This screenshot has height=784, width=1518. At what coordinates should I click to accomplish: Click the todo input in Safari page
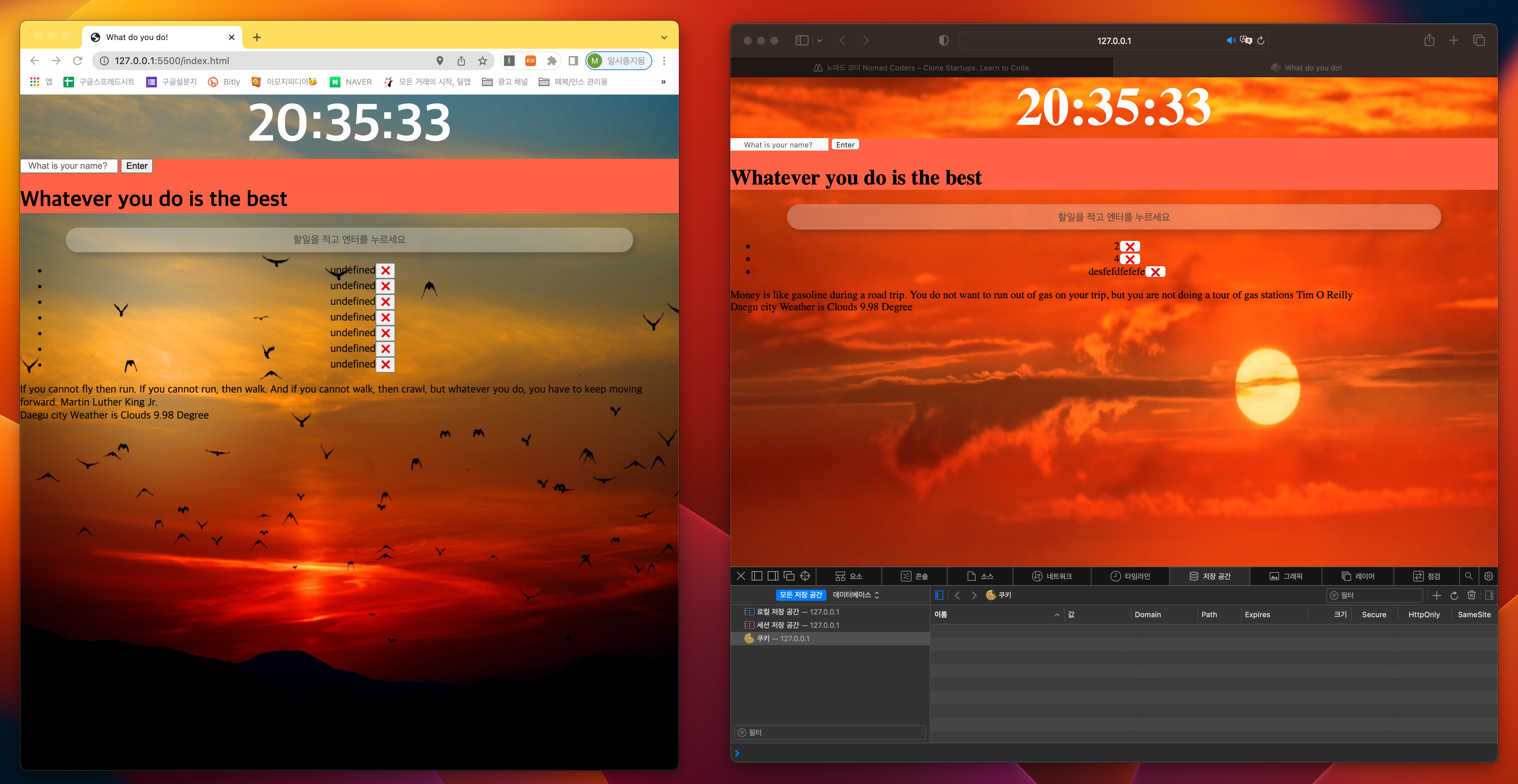coord(1113,217)
